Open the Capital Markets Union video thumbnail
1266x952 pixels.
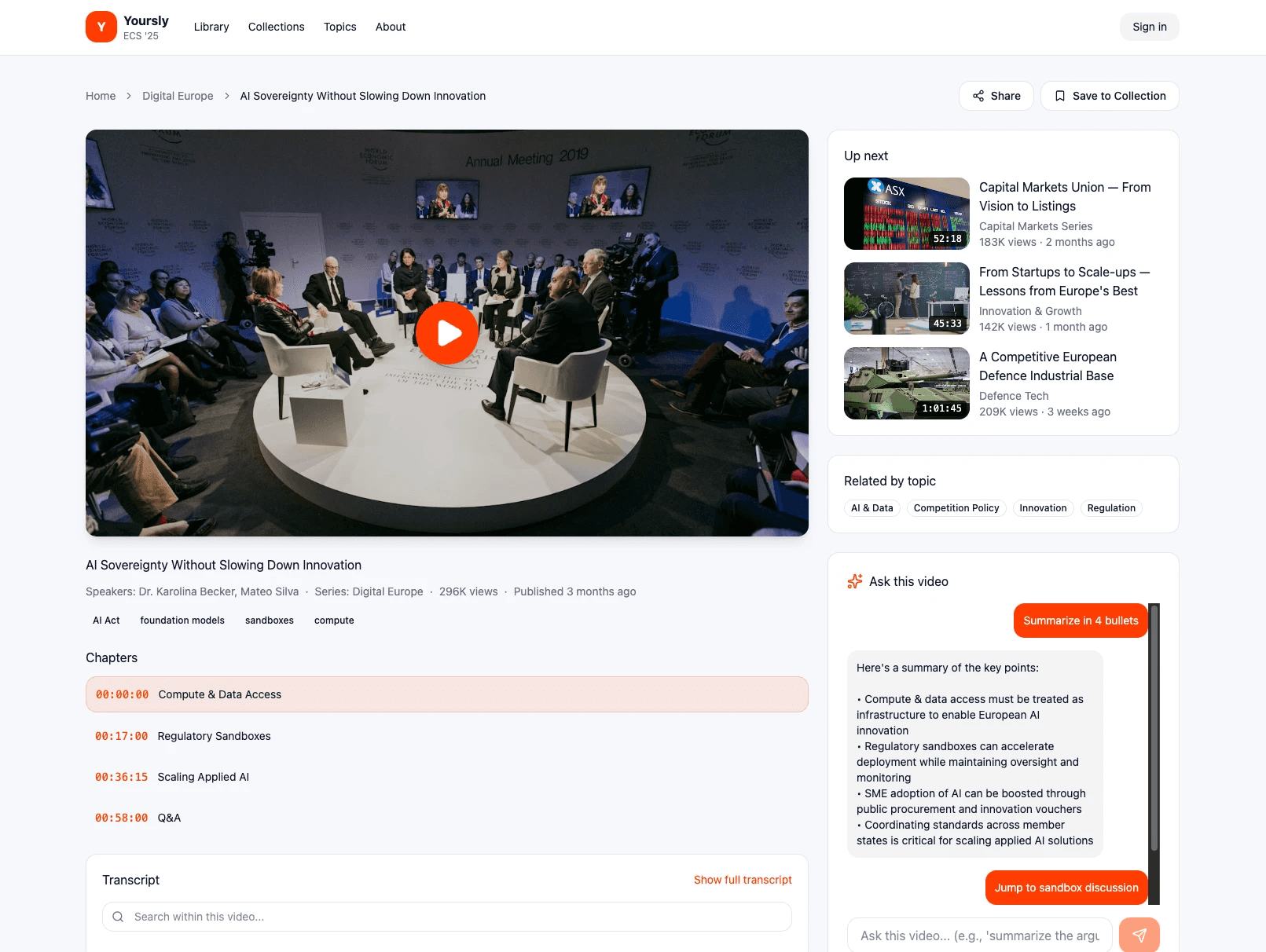(x=907, y=214)
